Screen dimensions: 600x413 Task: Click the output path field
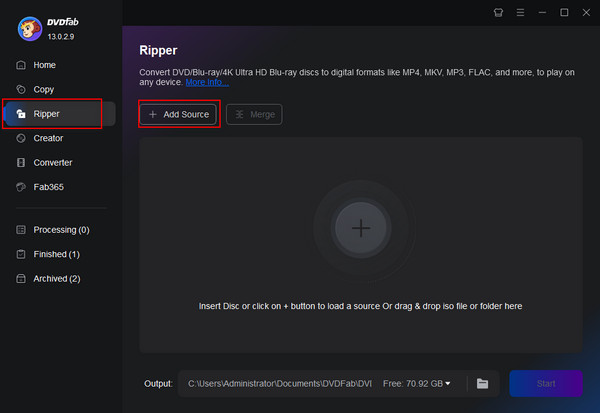pos(280,384)
